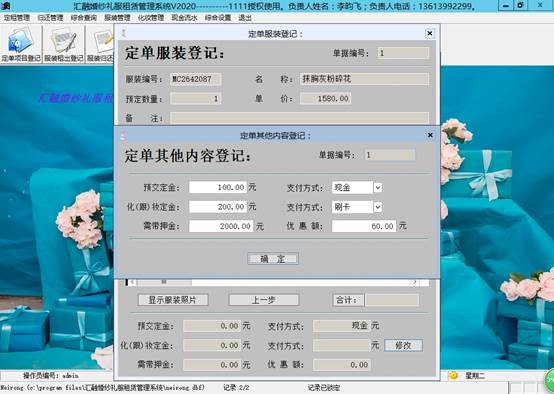Click the 优惠额 amount field
The width and height of the screenshot is (554, 394).
coord(364,226)
